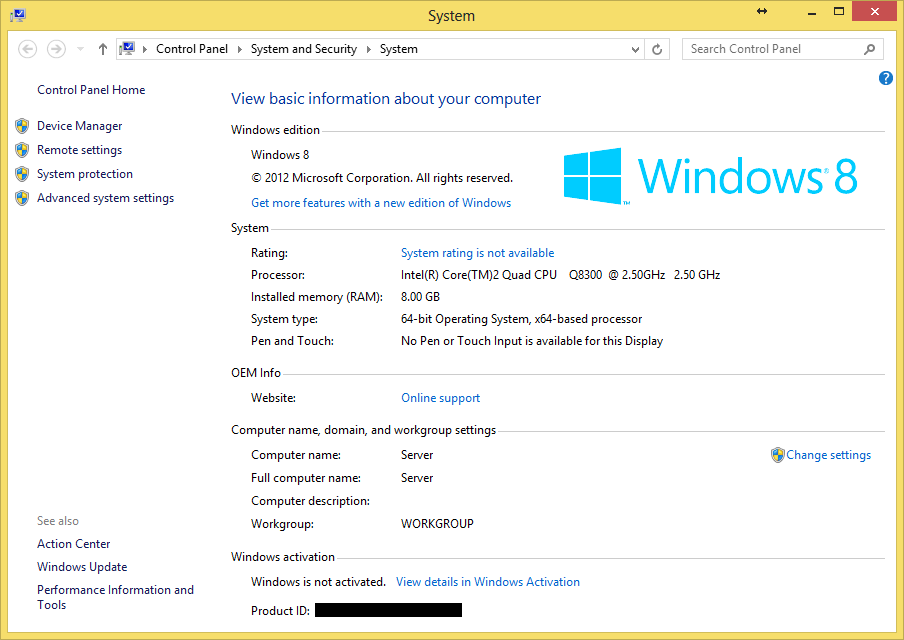
Task: Click the Windows 8 logo image
Action: point(710,176)
